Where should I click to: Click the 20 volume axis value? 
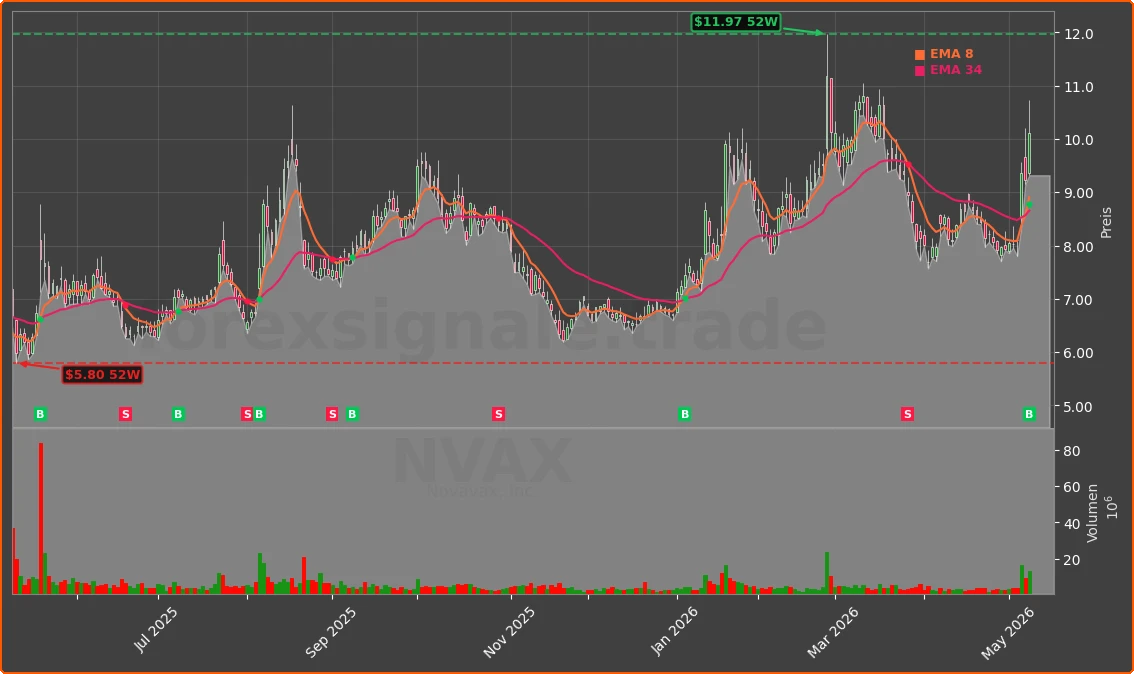click(1072, 560)
